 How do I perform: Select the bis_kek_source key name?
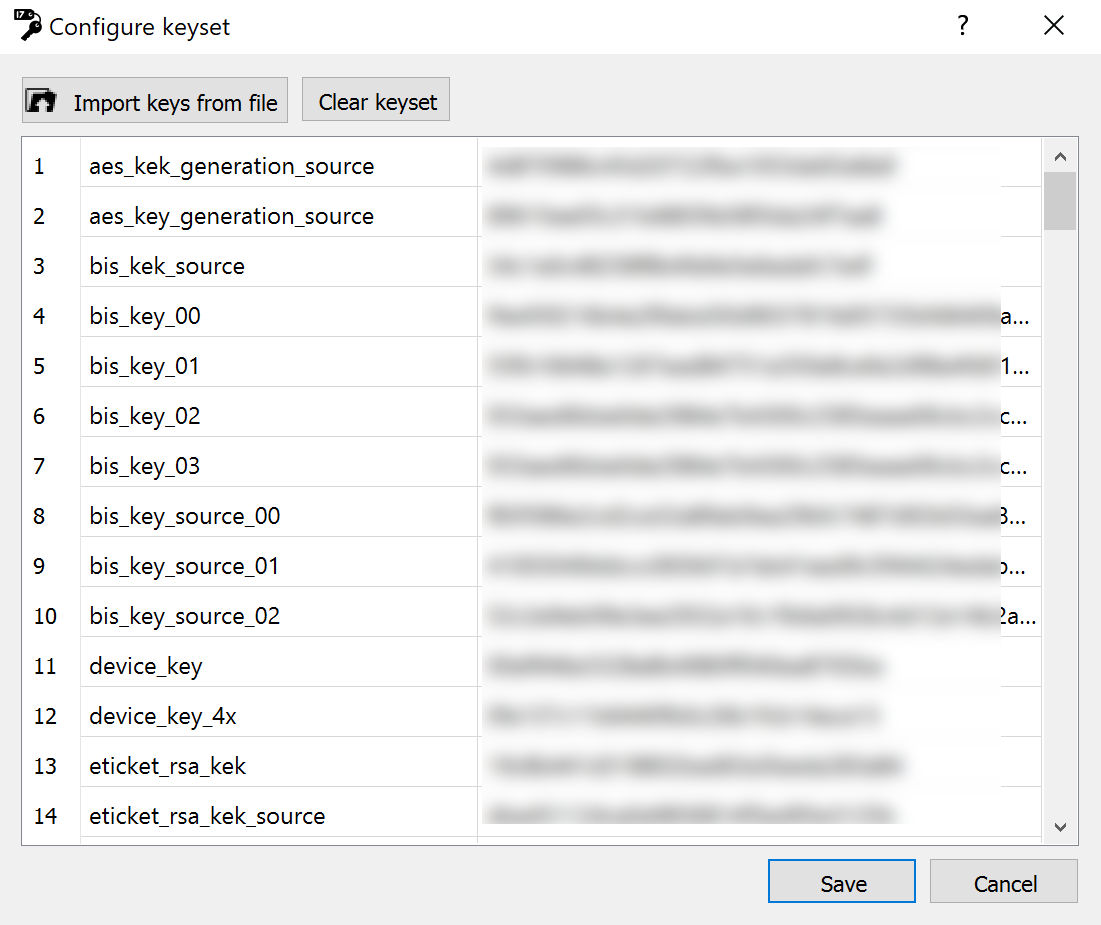coord(167,266)
